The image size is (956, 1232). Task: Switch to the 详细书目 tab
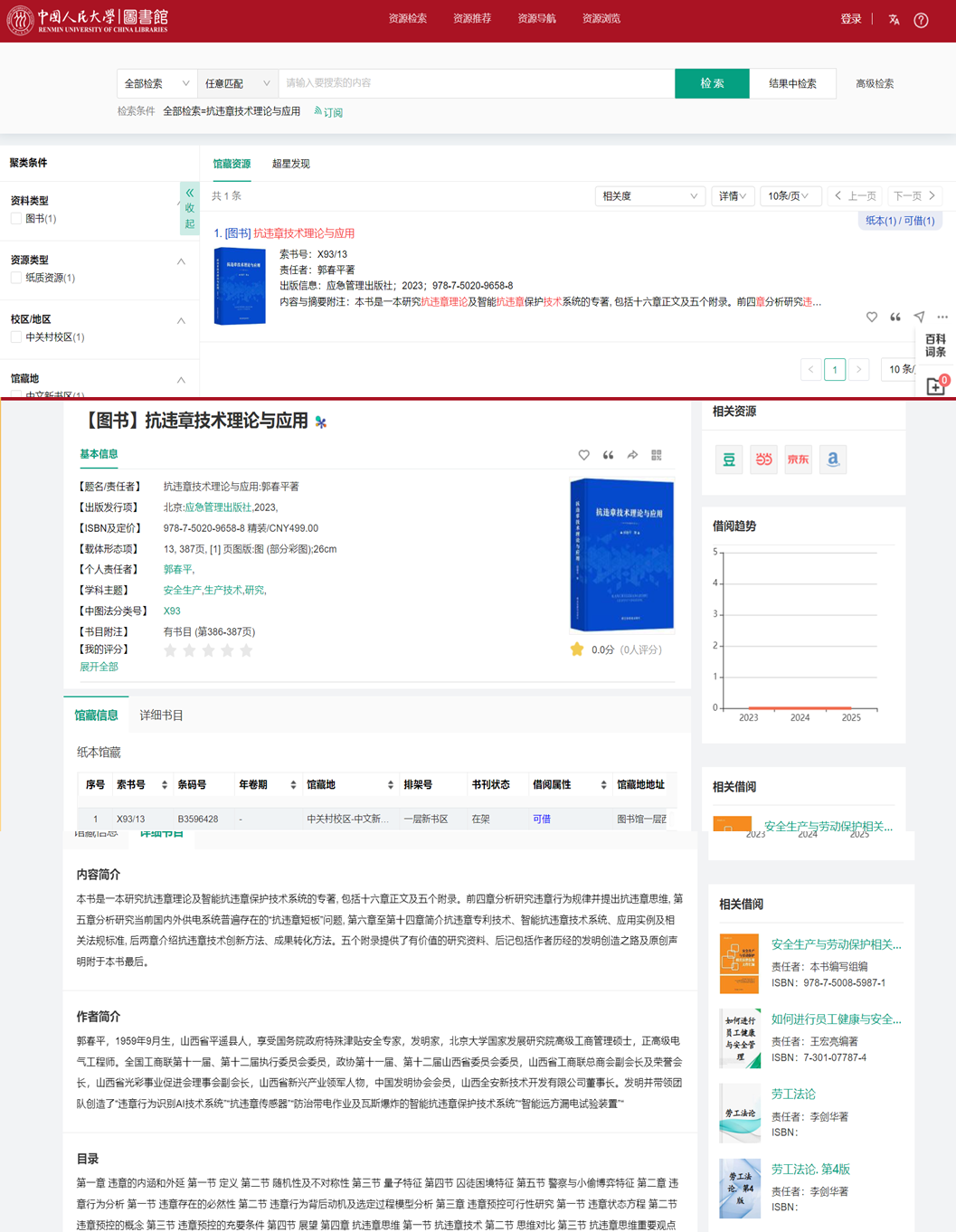click(x=161, y=716)
